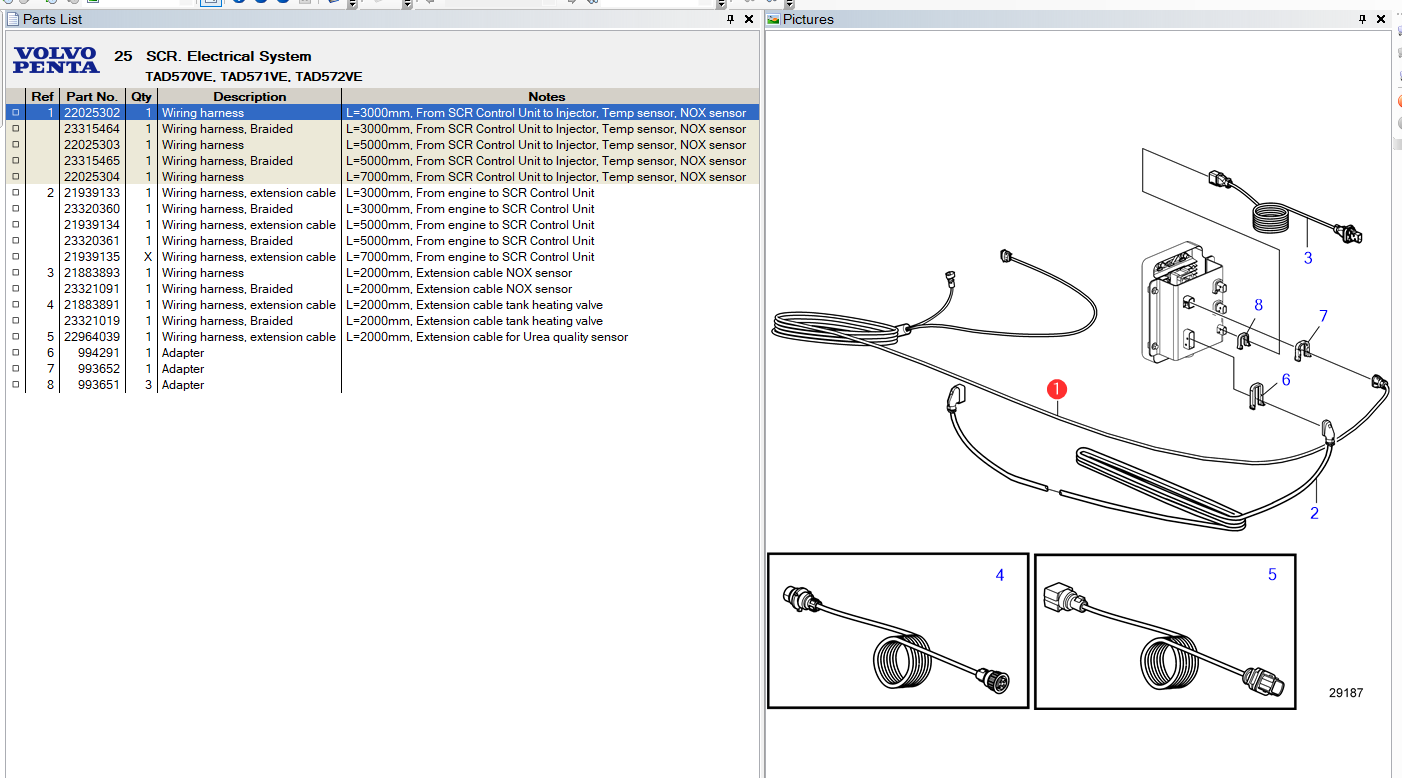The height and width of the screenshot is (778, 1402).
Task: Tick the checkbox for part 22025303
Action: pyautogui.click(x=15, y=145)
